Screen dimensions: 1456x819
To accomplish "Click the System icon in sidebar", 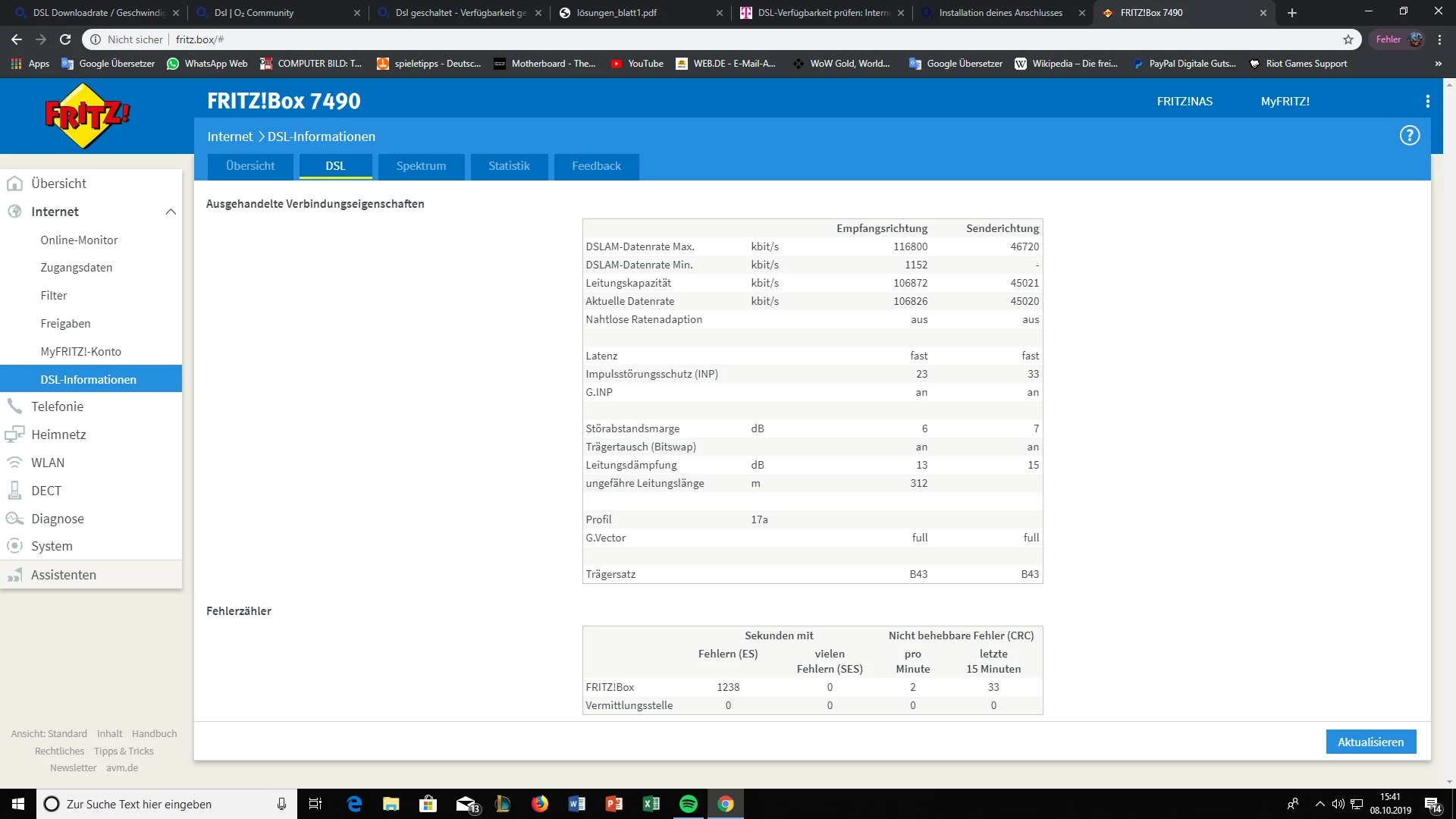I will (x=14, y=546).
